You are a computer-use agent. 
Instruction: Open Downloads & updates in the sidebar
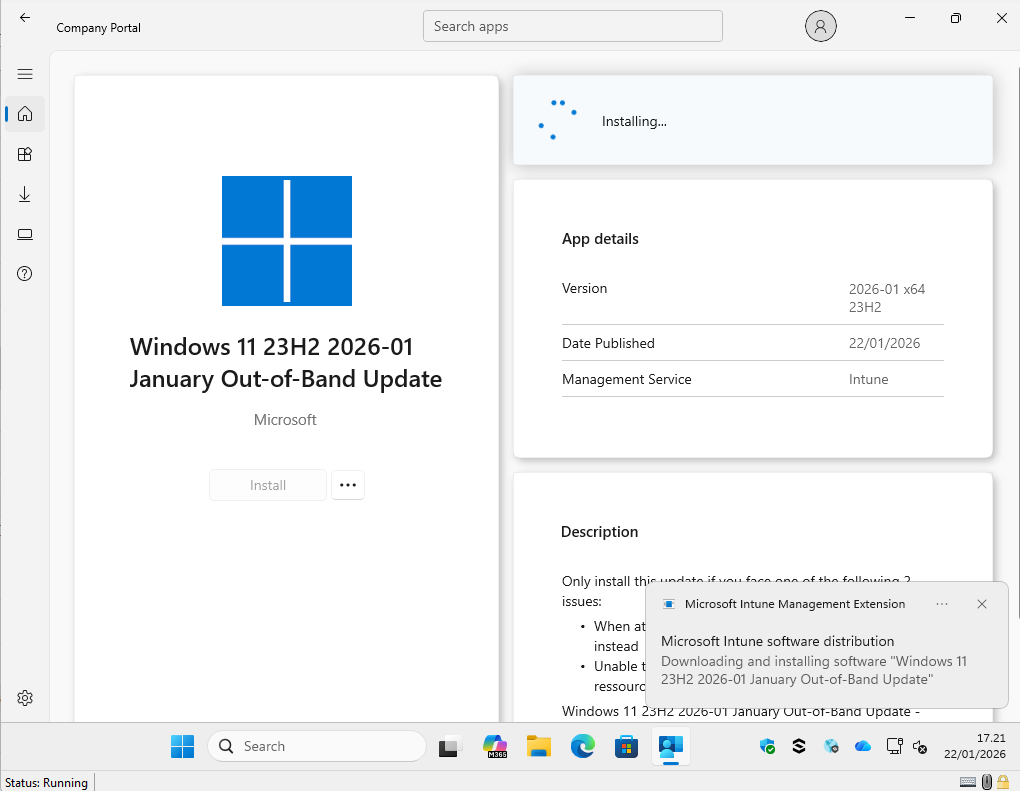25,194
